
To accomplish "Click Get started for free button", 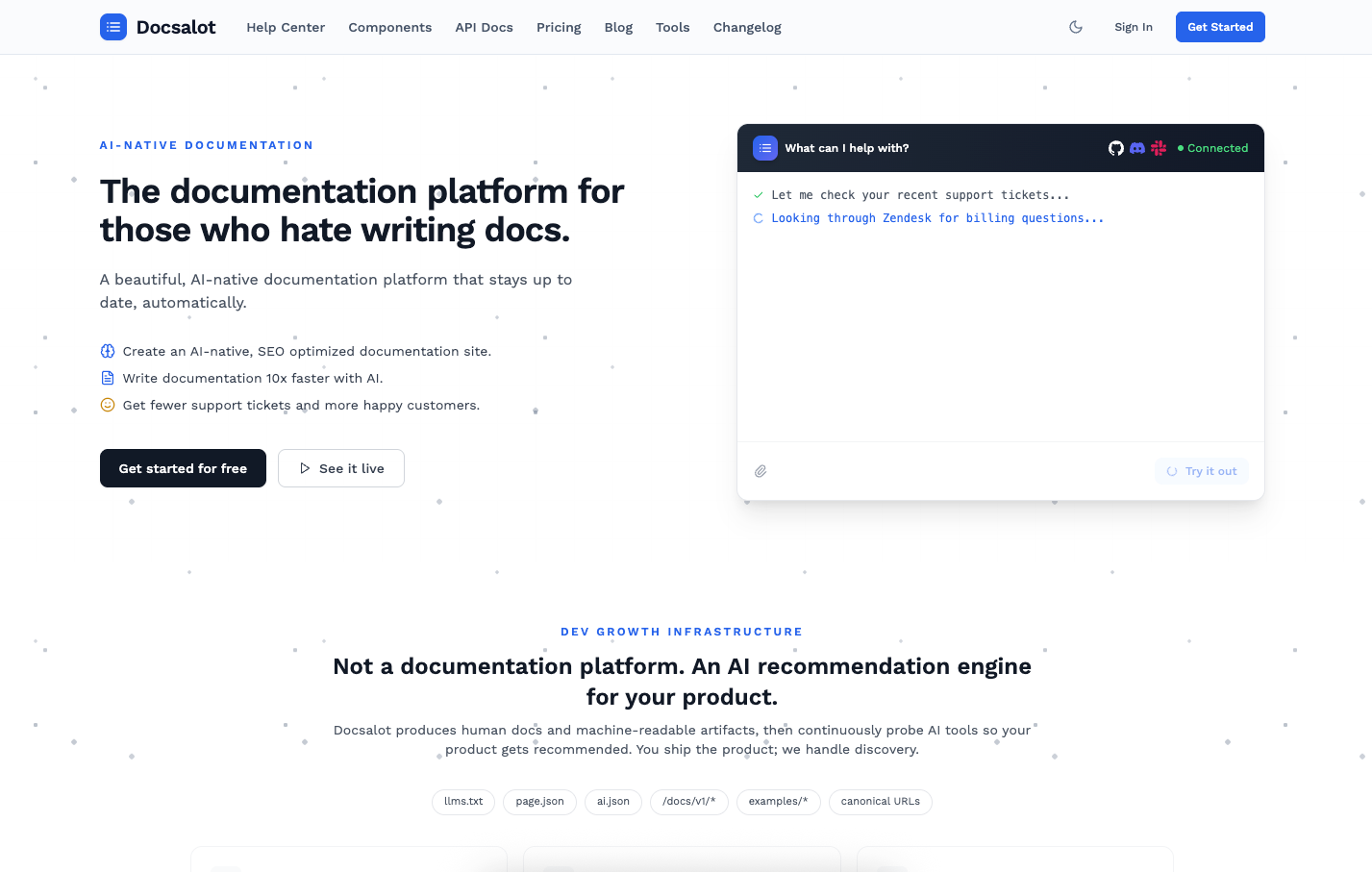I will pyautogui.click(x=183, y=468).
